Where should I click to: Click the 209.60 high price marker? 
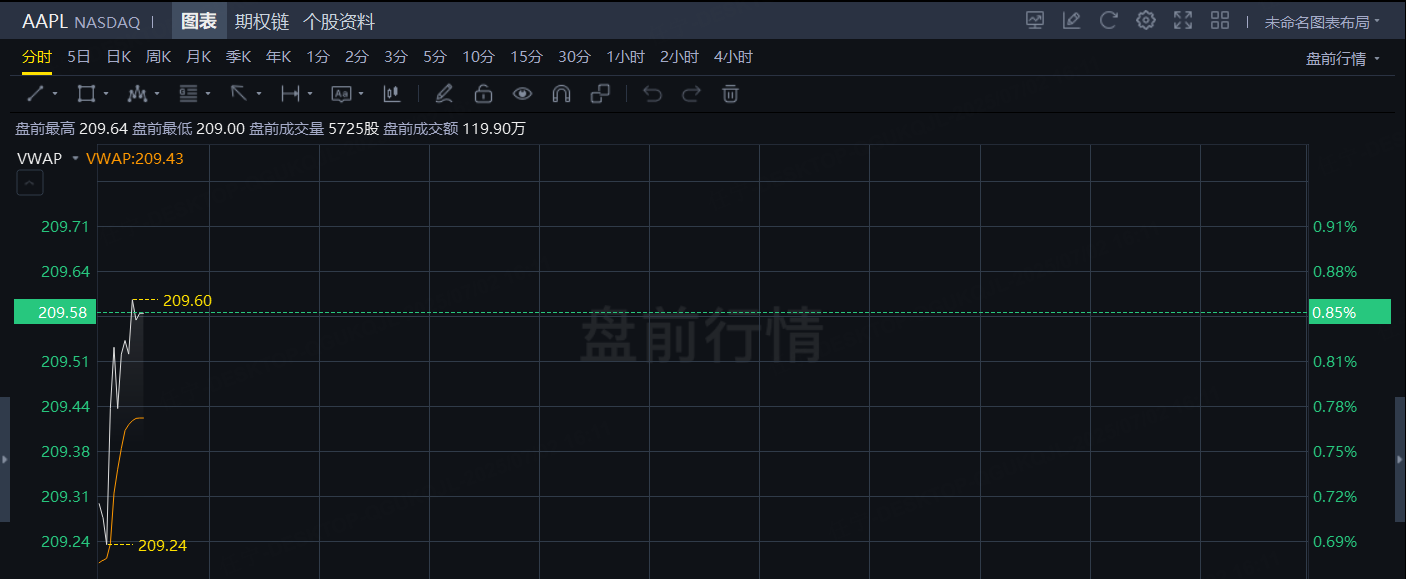point(188,300)
